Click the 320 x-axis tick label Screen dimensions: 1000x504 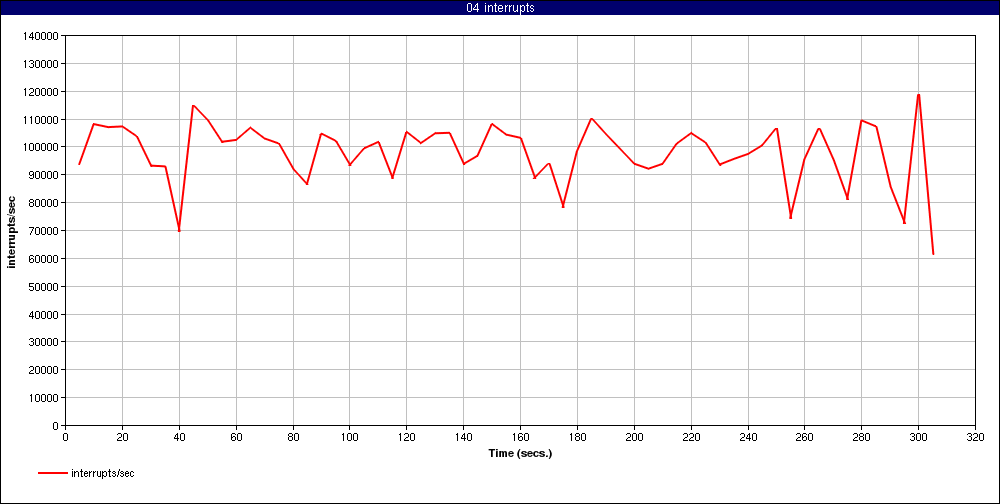click(975, 438)
